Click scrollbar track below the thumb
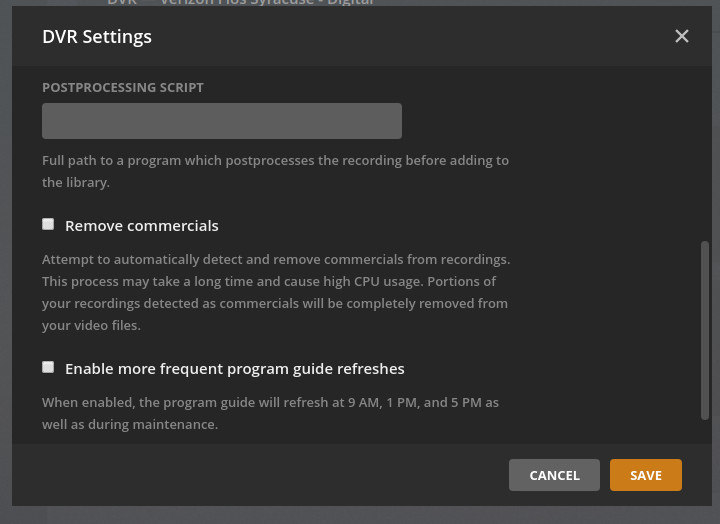This screenshot has height=524, width=720. pyautogui.click(x=705, y=432)
